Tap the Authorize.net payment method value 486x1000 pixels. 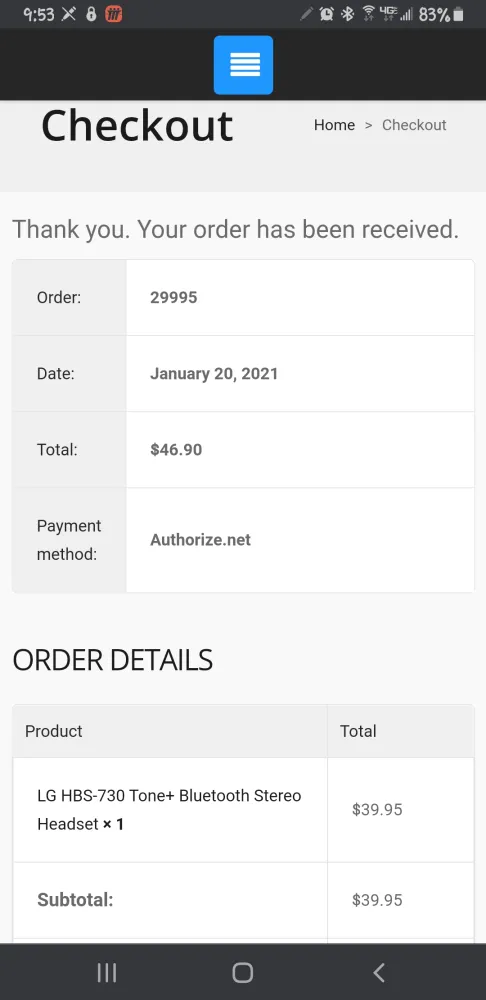click(x=200, y=540)
